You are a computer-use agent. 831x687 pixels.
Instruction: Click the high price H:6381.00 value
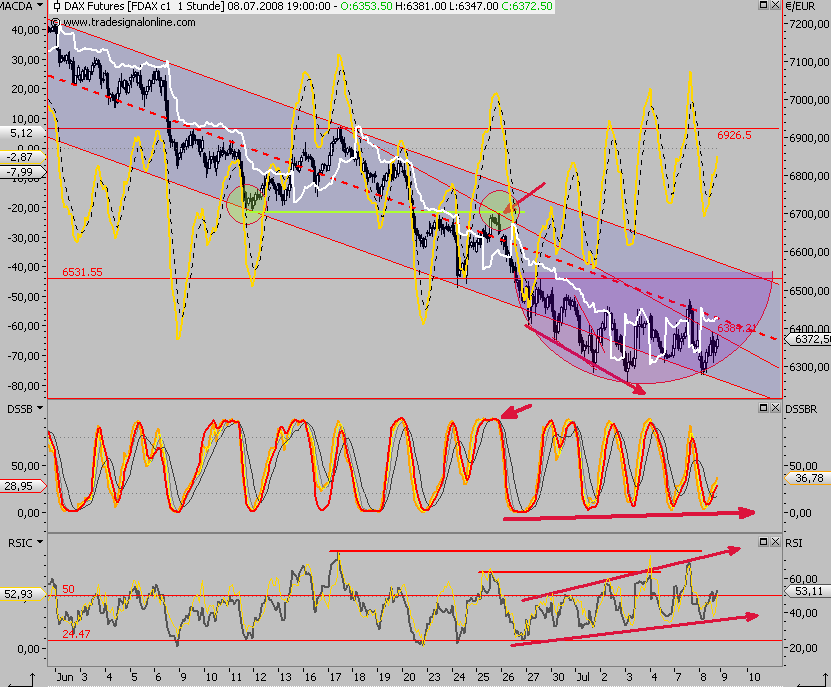coord(420,6)
